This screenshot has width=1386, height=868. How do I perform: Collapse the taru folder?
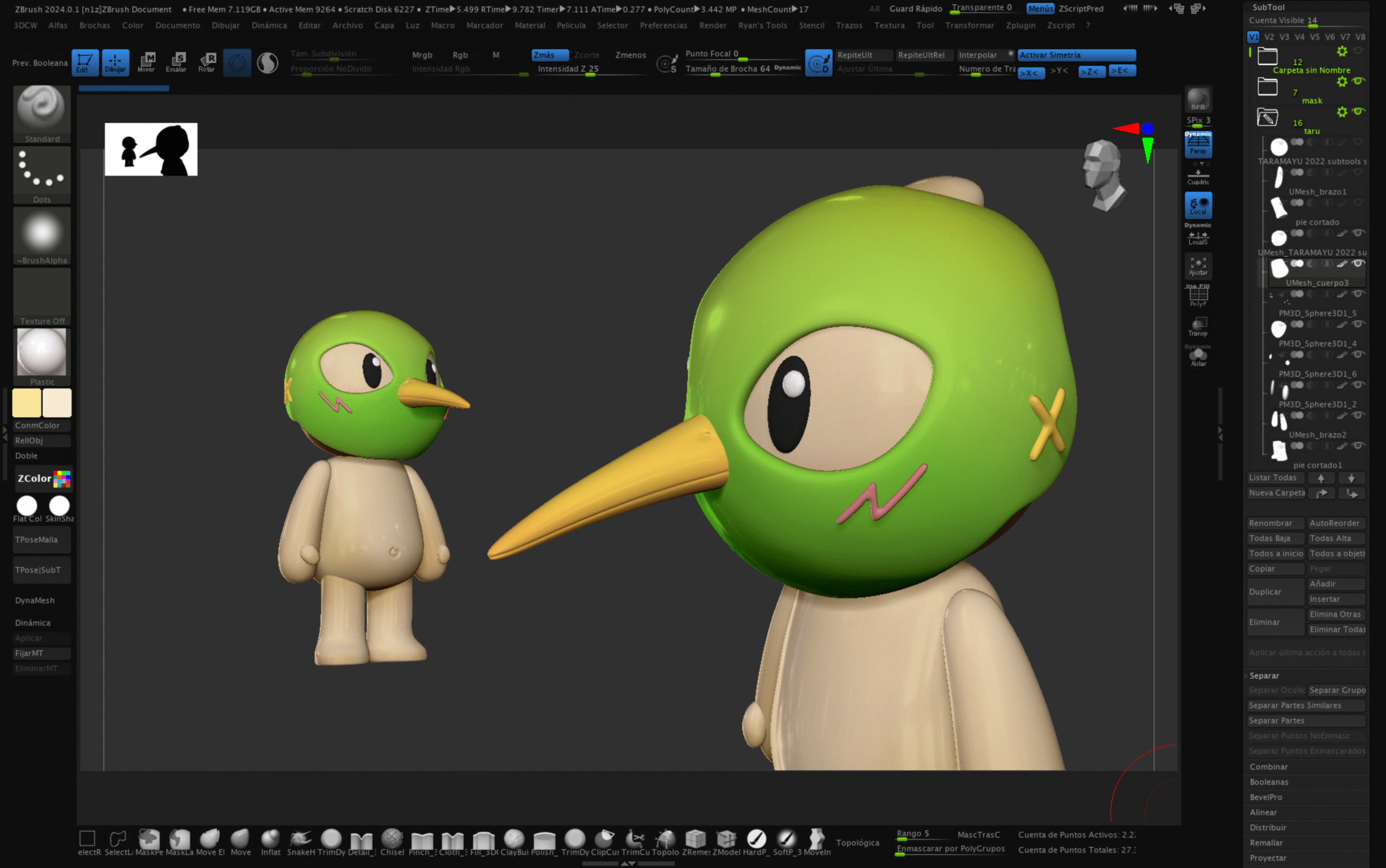pyautogui.click(x=1267, y=117)
